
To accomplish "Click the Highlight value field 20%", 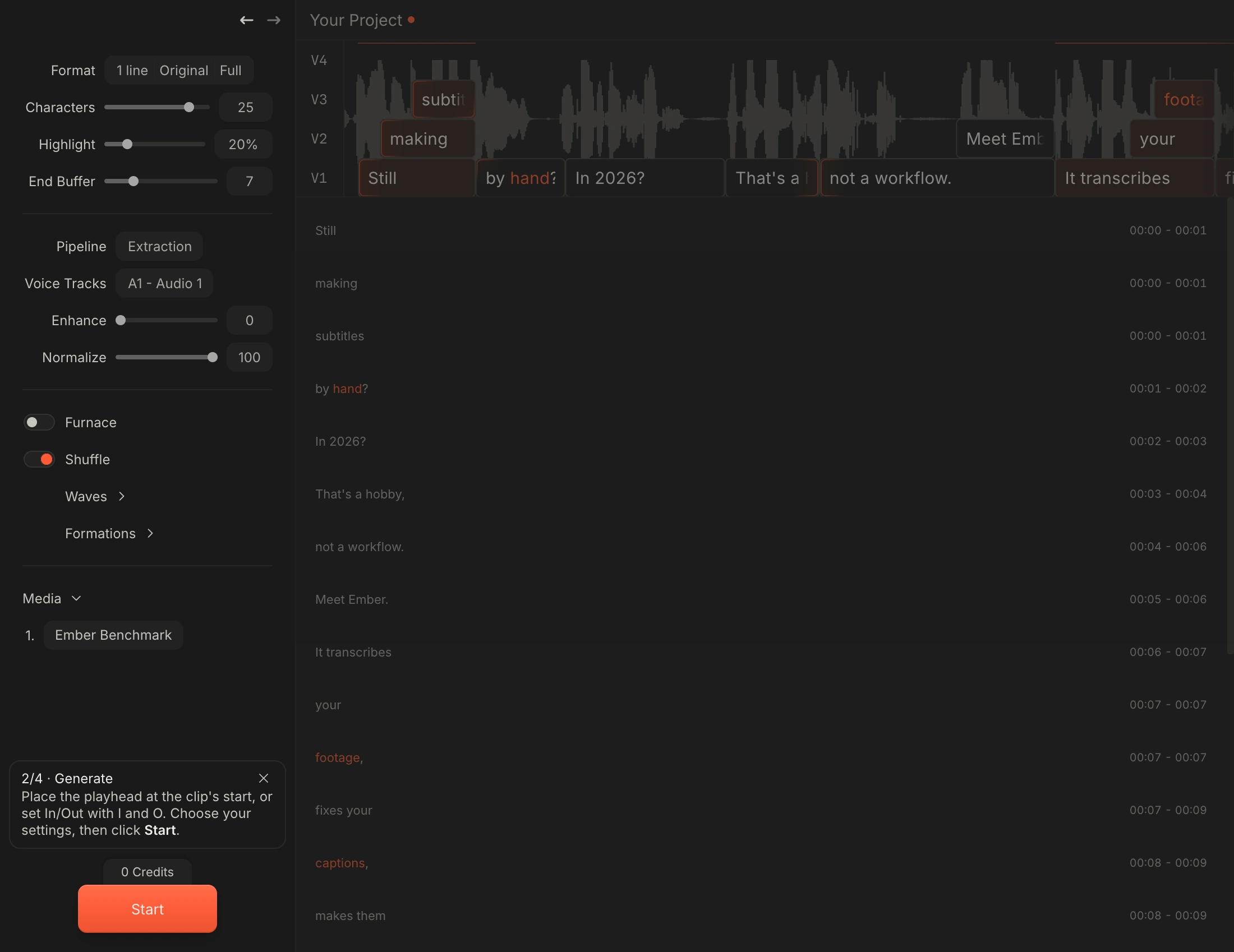I will 243,145.
